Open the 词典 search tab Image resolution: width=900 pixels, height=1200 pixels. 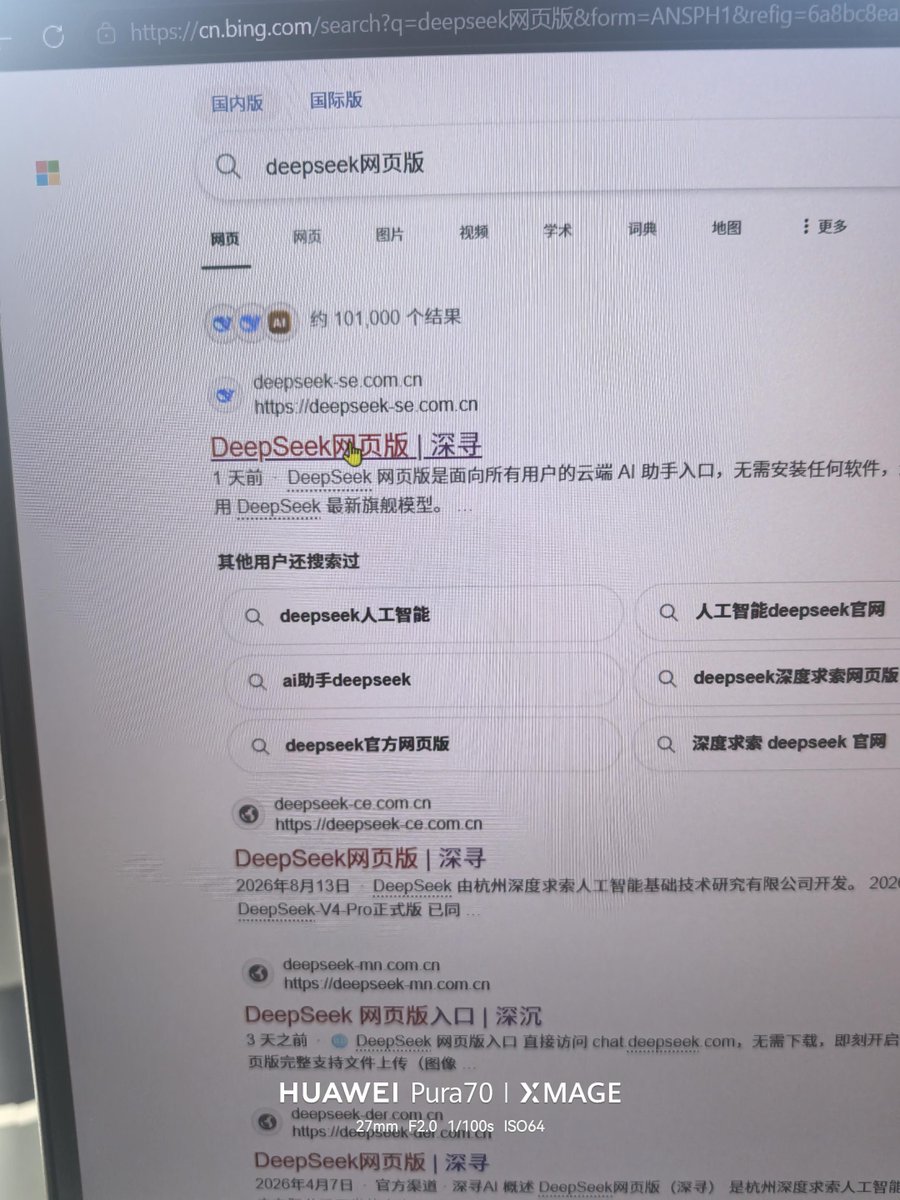(x=643, y=229)
